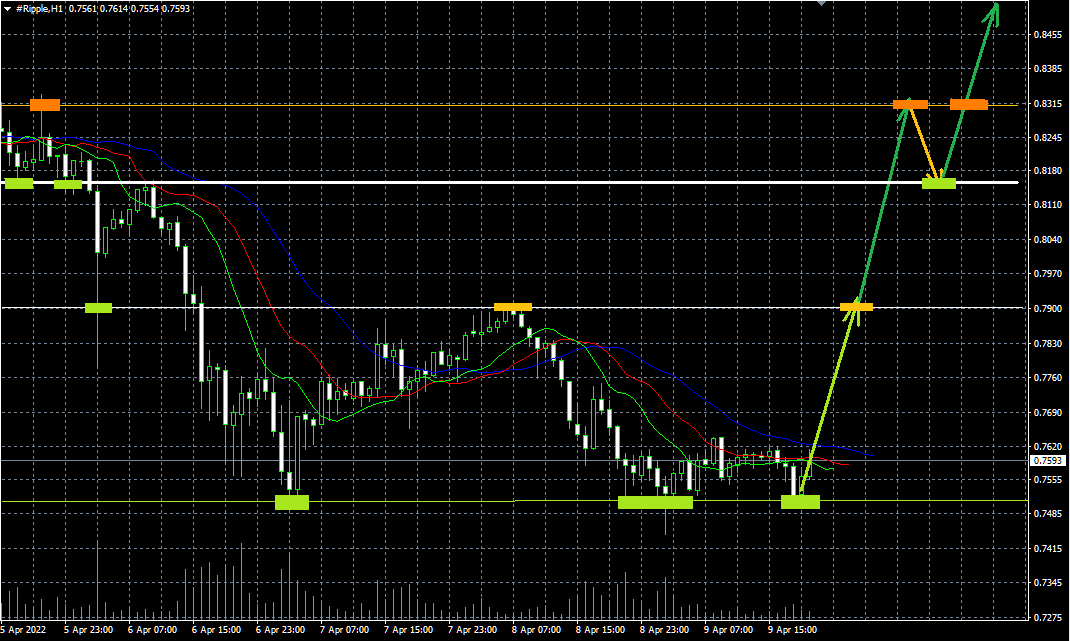
Task: Click the open price 0.7561 in chart header
Action: pos(82,9)
